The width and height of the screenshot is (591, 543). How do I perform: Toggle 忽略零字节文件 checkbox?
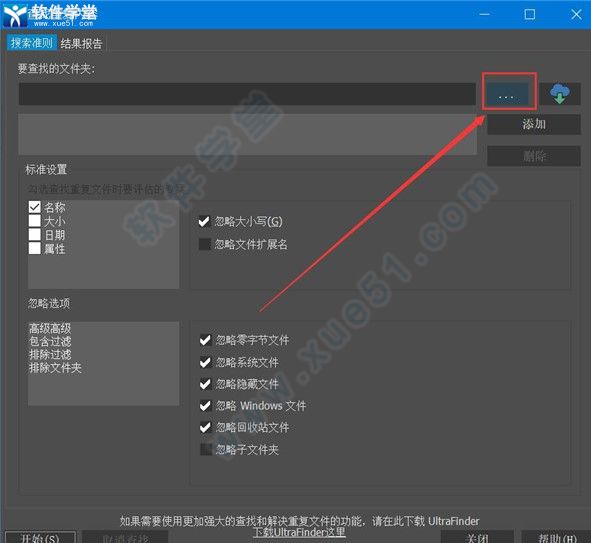205,340
